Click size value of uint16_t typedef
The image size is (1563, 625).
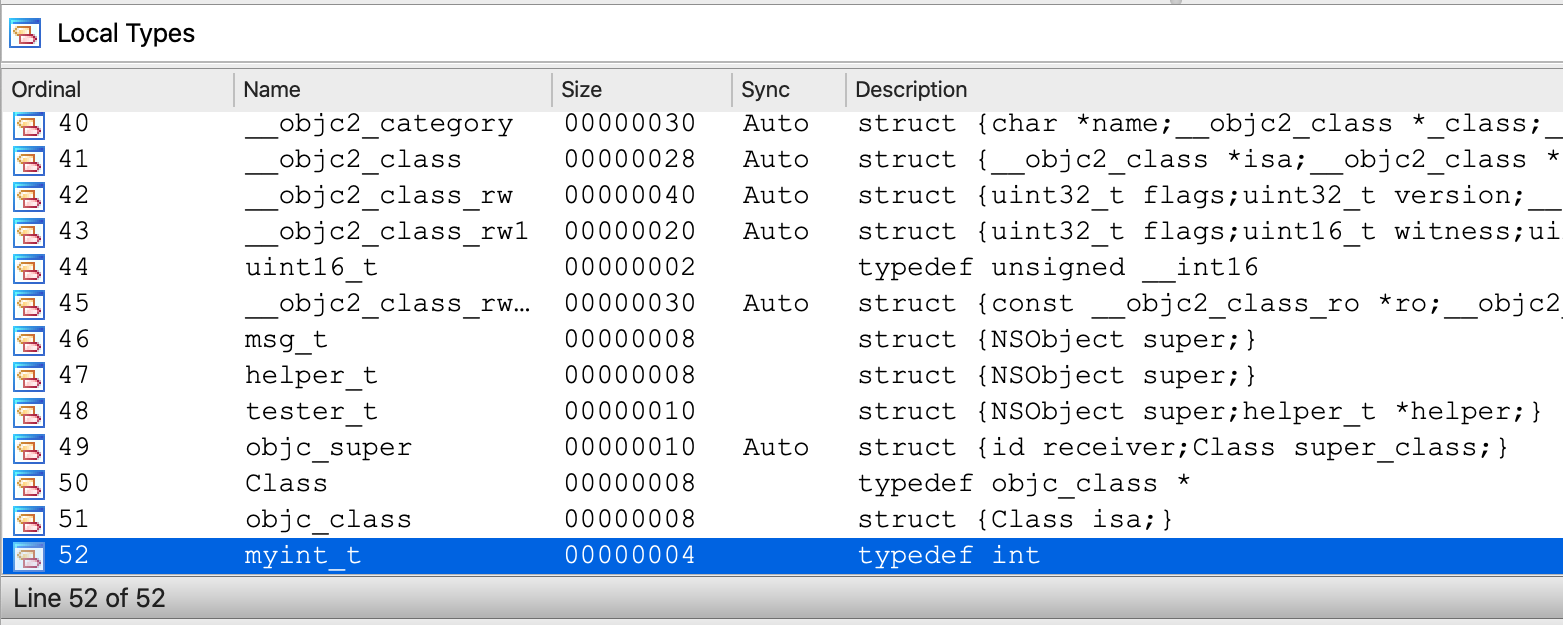click(x=629, y=268)
